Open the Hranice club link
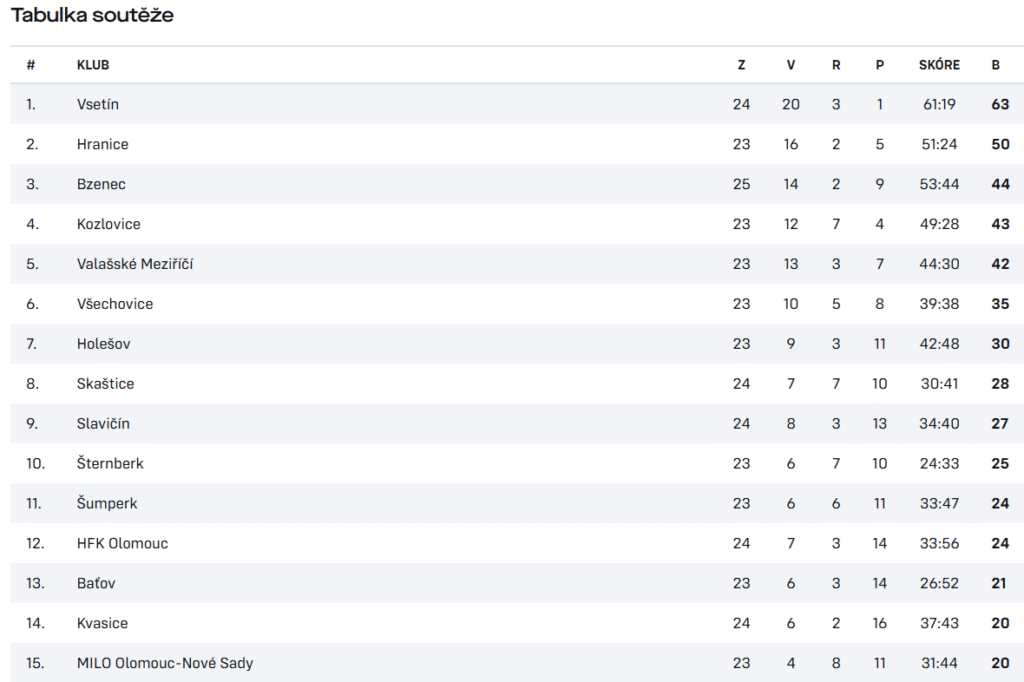 [103, 144]
